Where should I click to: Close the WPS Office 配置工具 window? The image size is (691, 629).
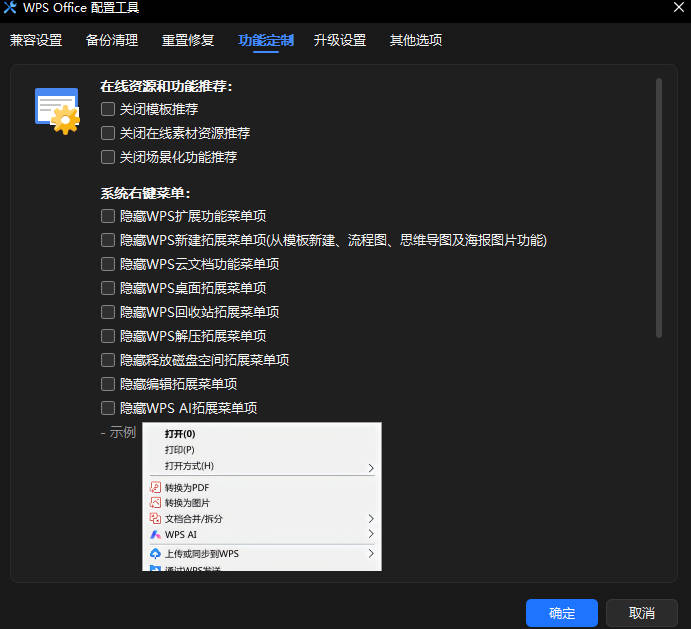click(679, 9)
